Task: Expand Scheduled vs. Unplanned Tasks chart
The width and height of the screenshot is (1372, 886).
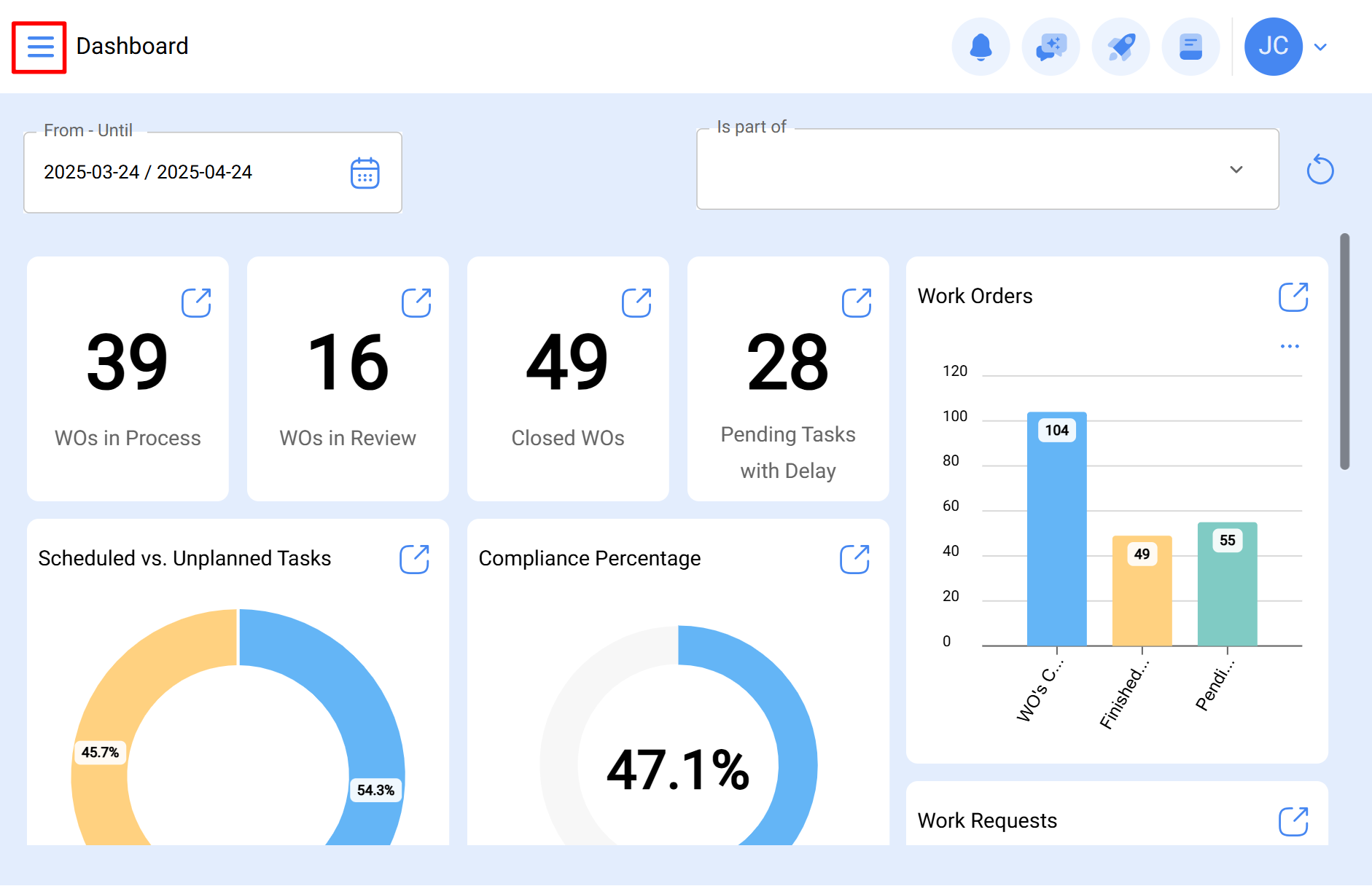Action: tap(415, 559)
